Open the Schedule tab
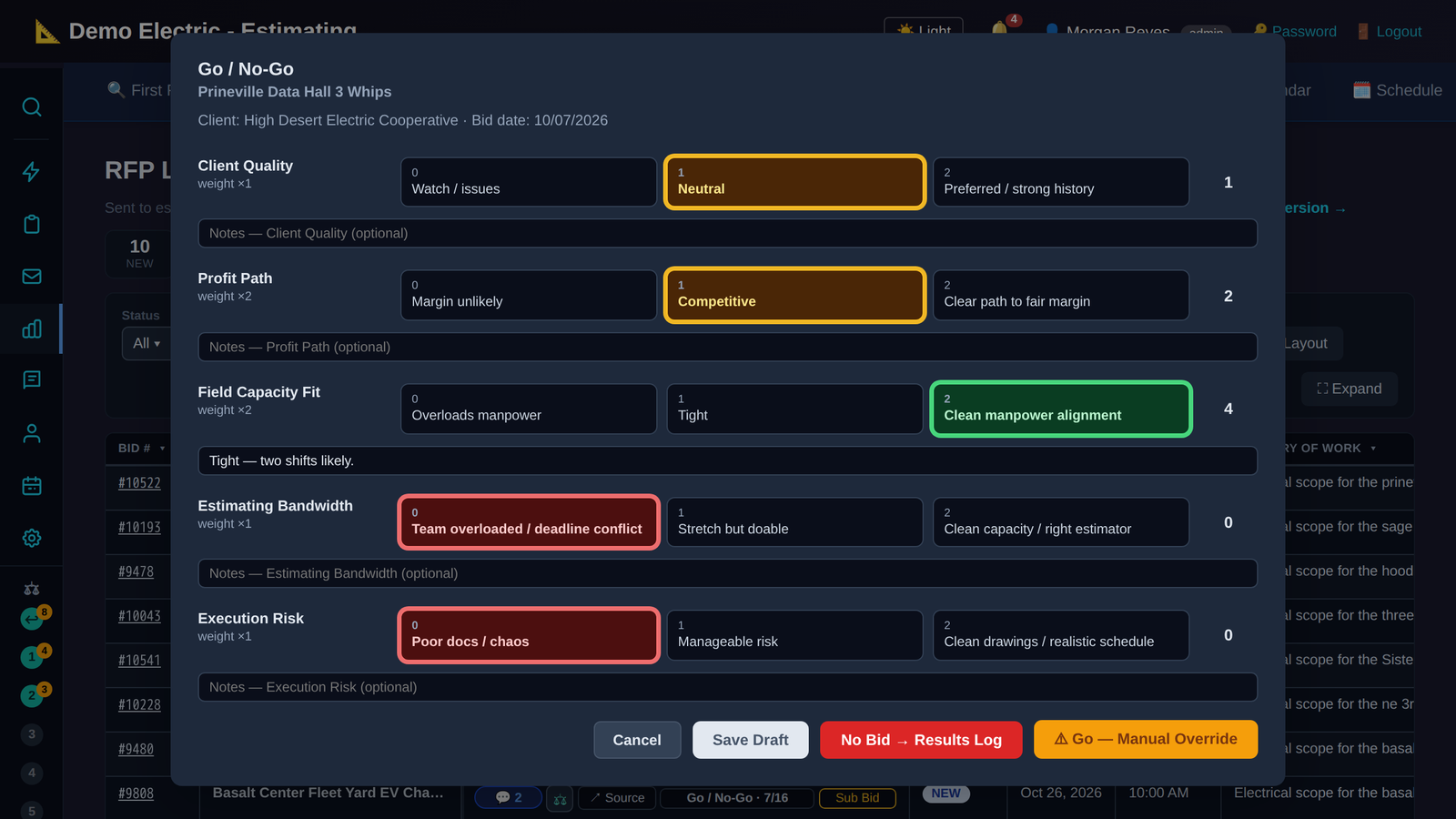This screenshot has width=1456, height=819. 1398,90
